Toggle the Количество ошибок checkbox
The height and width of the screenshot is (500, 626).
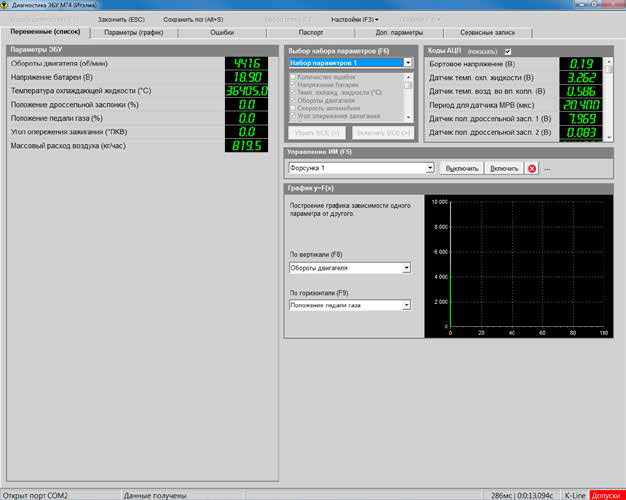(293, 77)
